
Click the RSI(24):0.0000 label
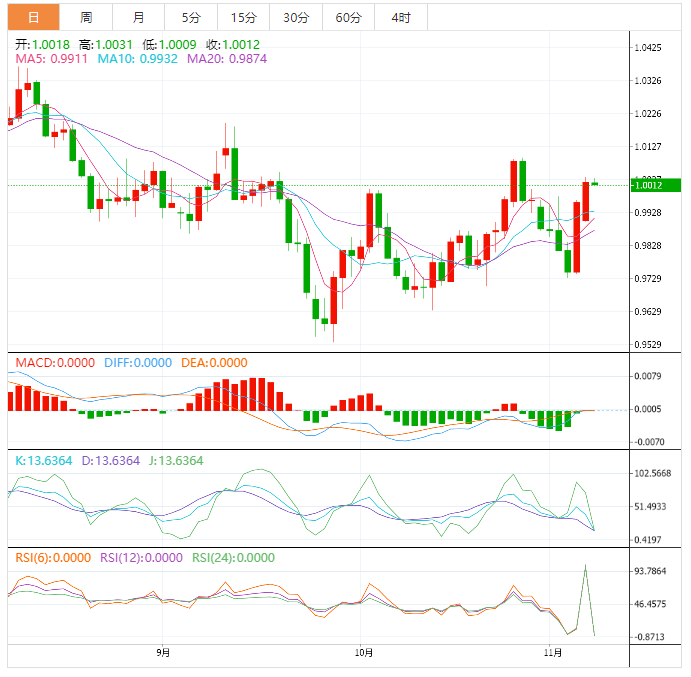coord(233,558)
